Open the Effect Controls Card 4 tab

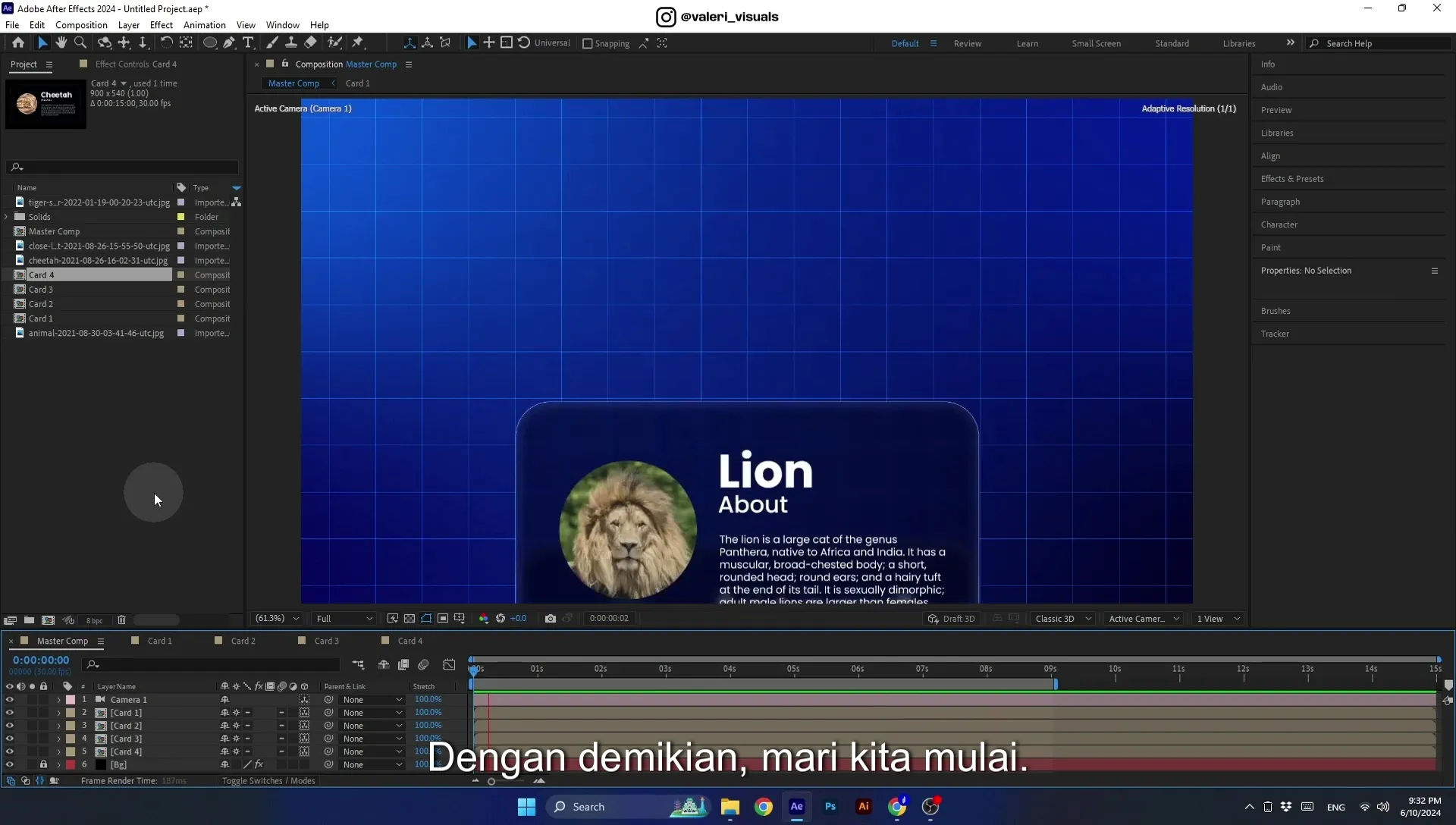click(136, 64)
